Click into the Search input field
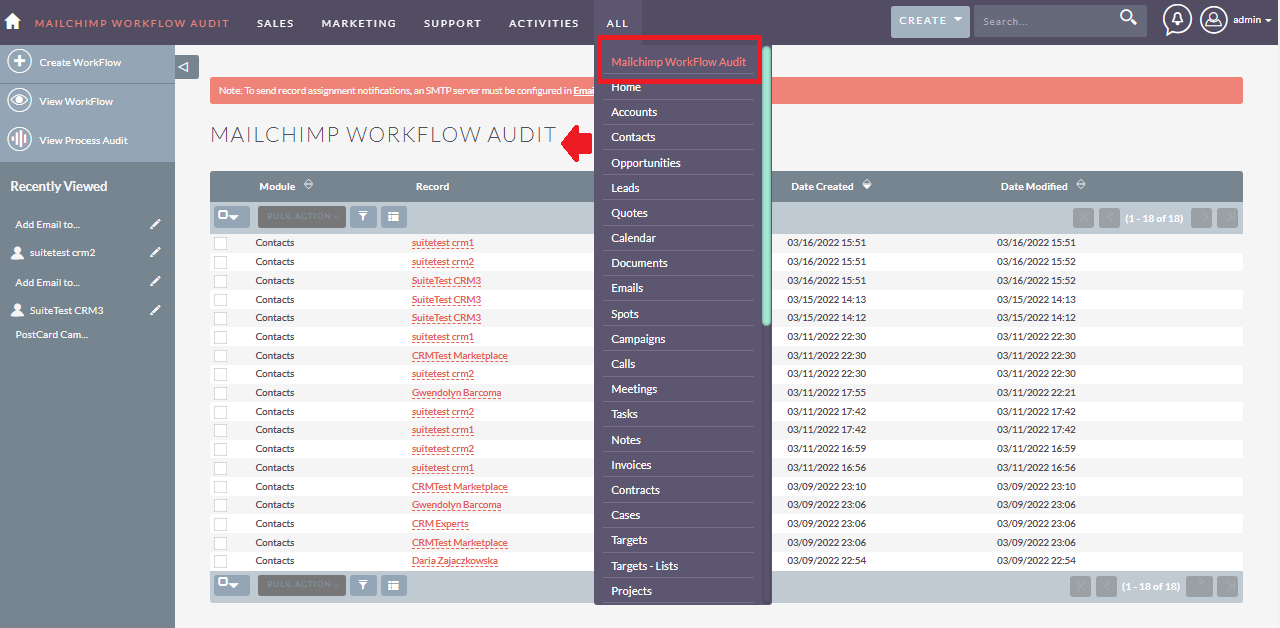This screenshot has height=628, width=1280. pyautogui.click(x=1045, y=21)
